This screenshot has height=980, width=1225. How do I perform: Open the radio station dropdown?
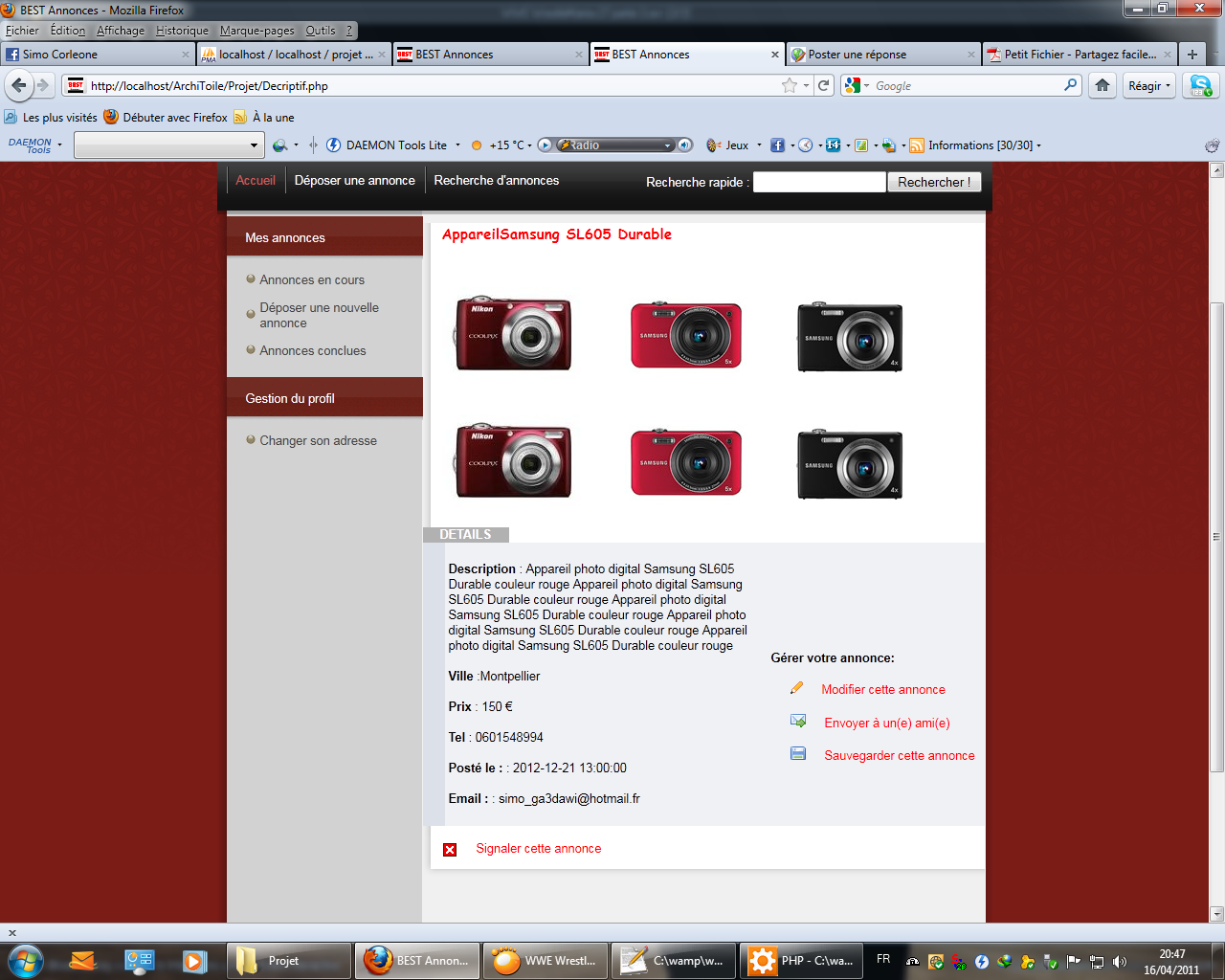click(668, 145)
